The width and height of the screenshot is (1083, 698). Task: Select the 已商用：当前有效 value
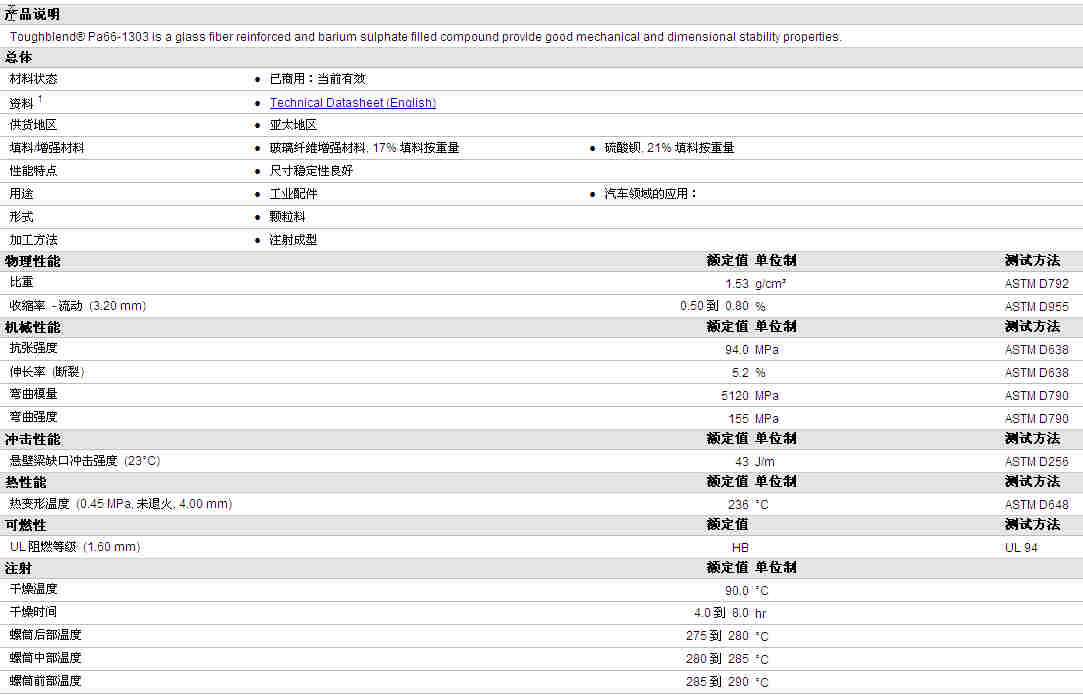pos(318,79)
